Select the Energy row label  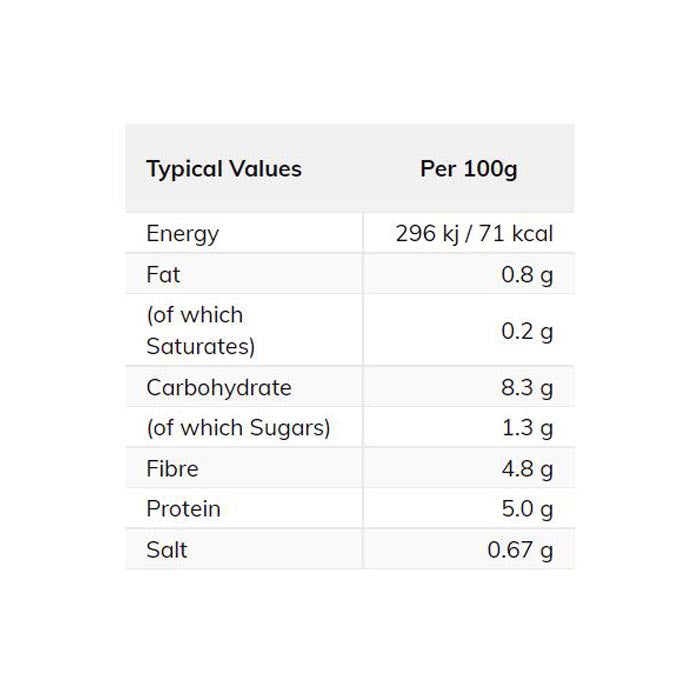pyautogui.click(x=182, y=234)
